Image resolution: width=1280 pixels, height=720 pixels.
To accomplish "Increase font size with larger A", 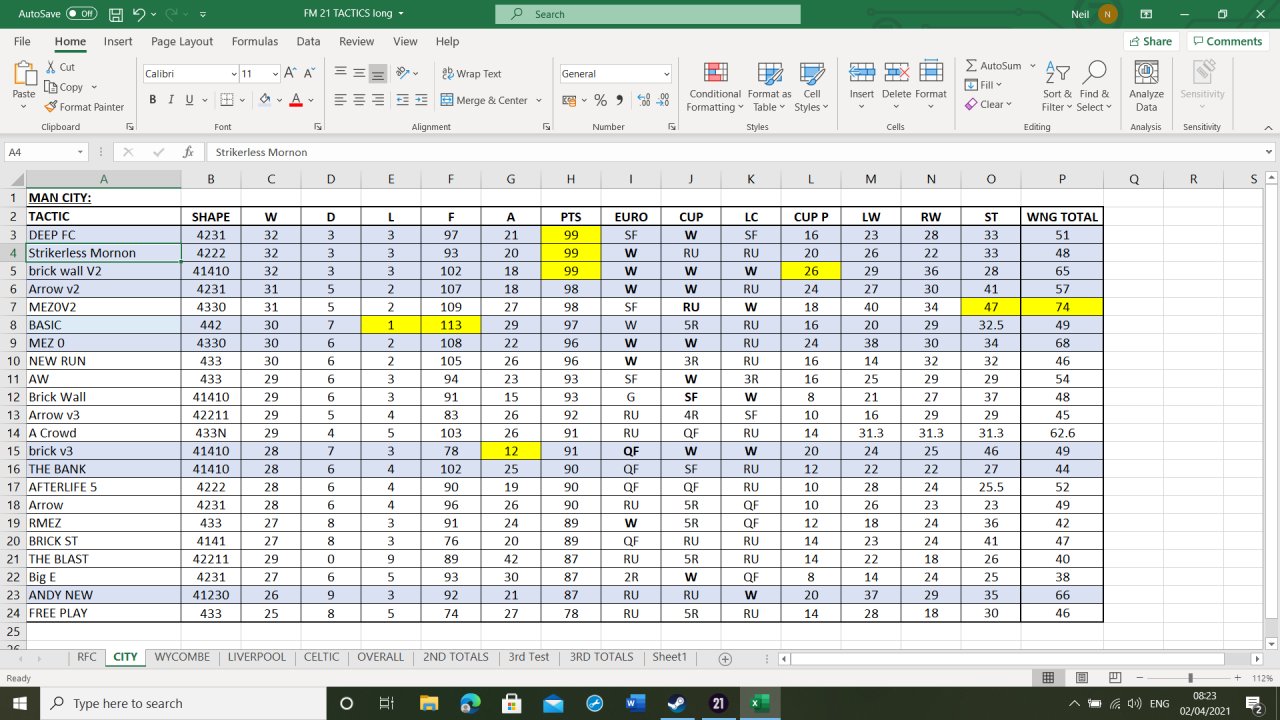I will point(289,74).
